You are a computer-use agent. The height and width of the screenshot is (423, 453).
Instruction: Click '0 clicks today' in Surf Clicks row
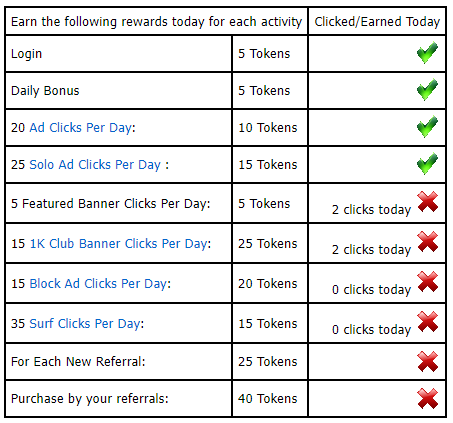click(371, 330)
